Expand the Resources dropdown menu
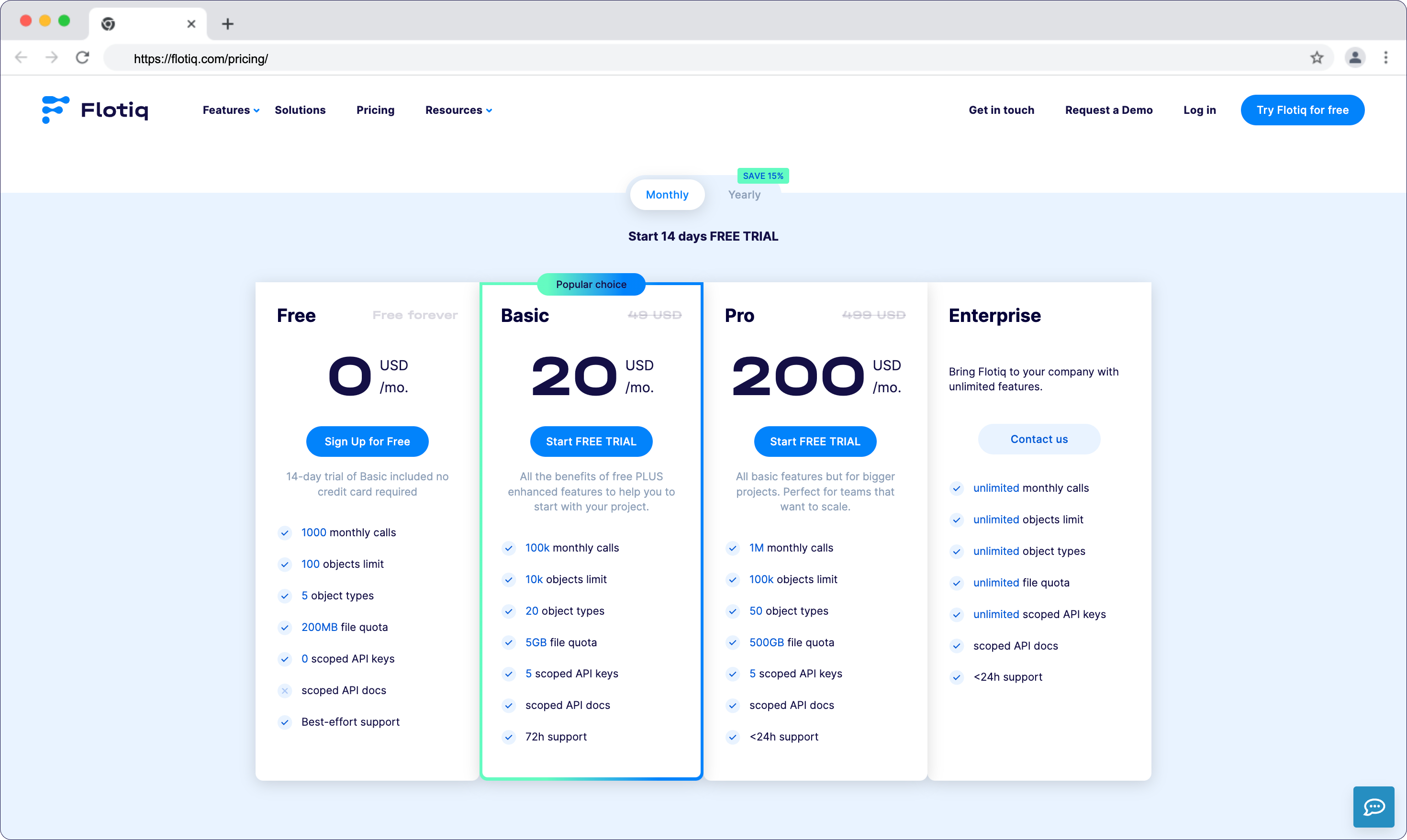 (x=454, y=111)
